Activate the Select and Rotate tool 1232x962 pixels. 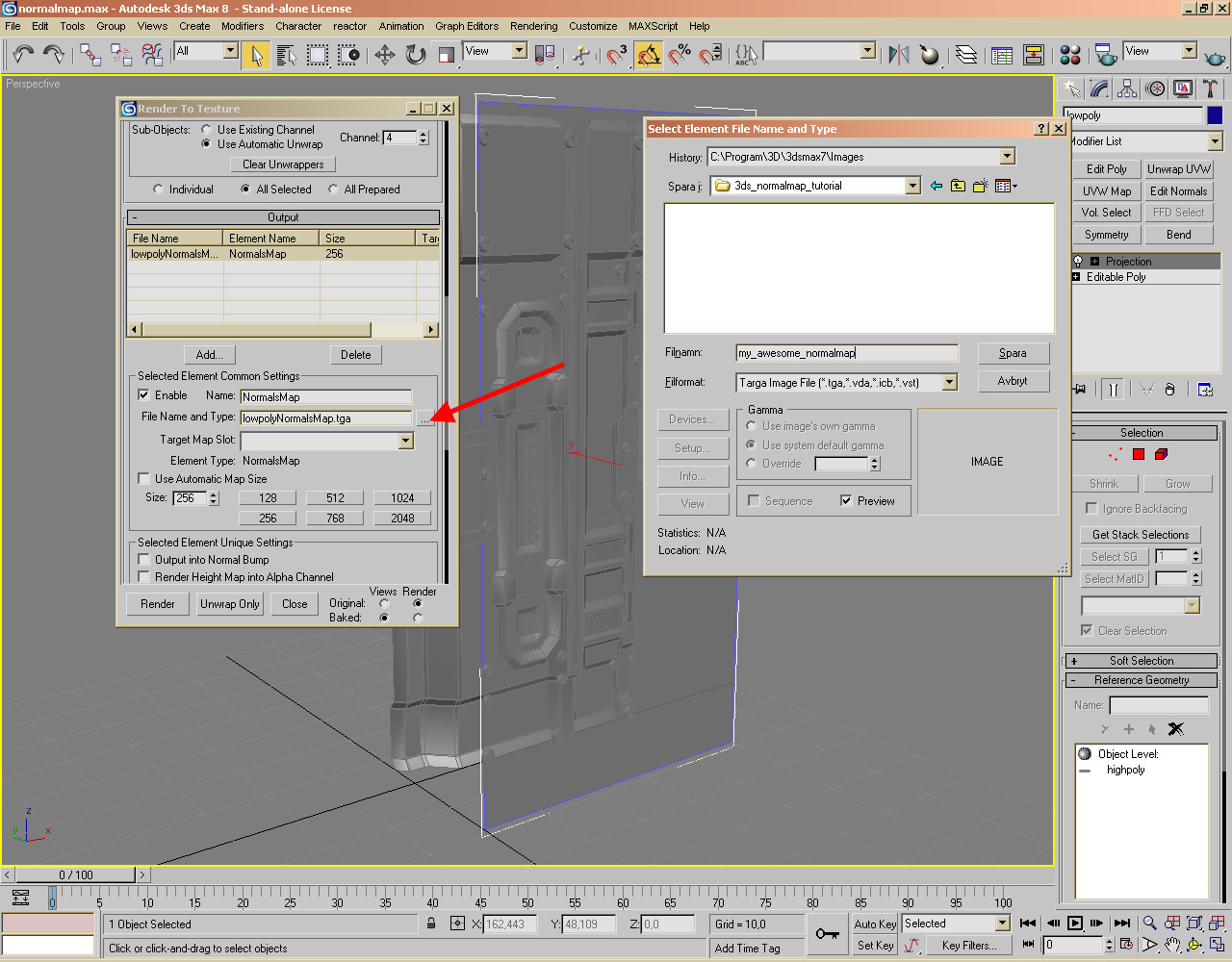tap(415, 55)
